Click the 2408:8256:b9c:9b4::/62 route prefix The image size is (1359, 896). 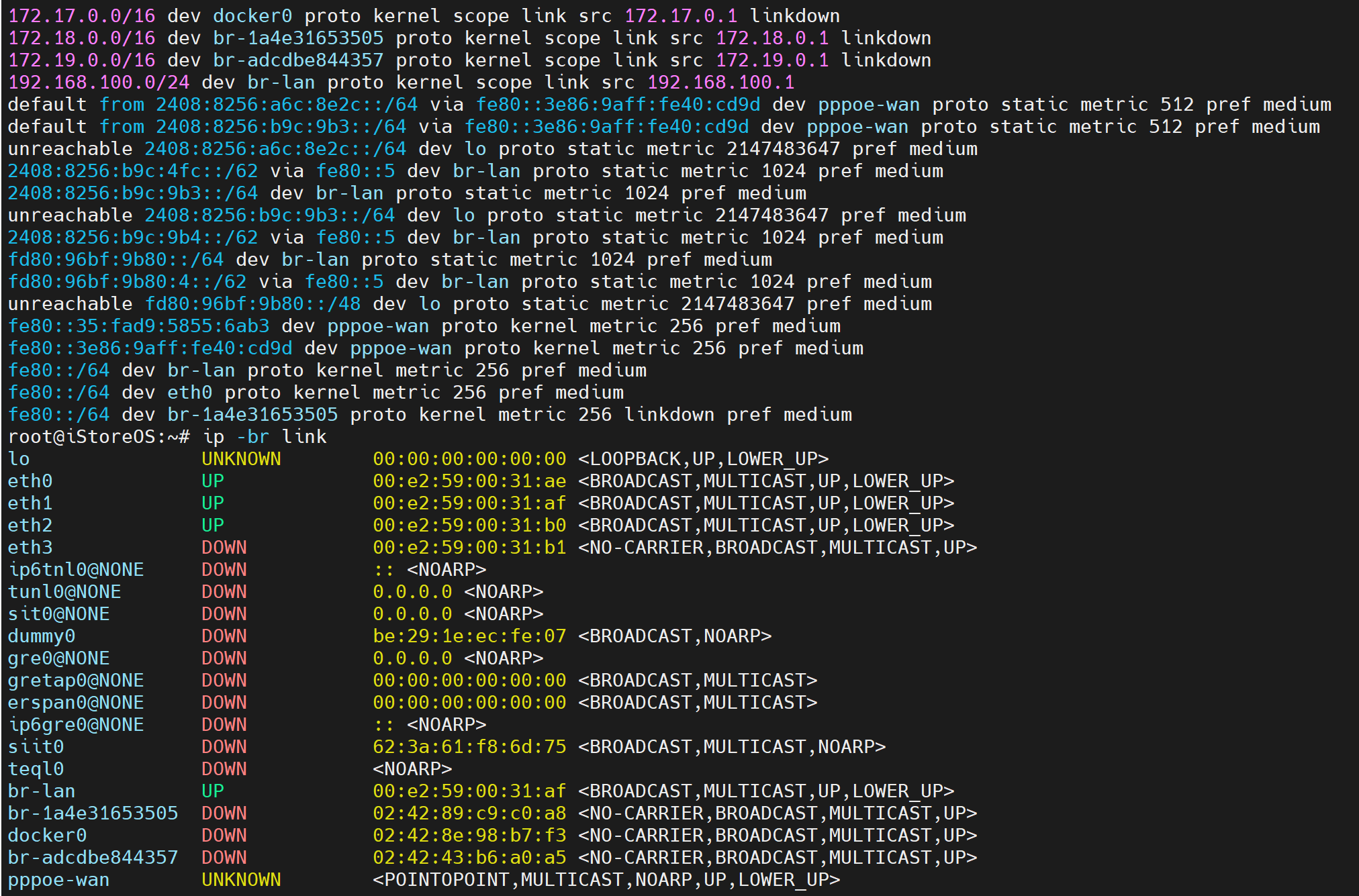133,237
